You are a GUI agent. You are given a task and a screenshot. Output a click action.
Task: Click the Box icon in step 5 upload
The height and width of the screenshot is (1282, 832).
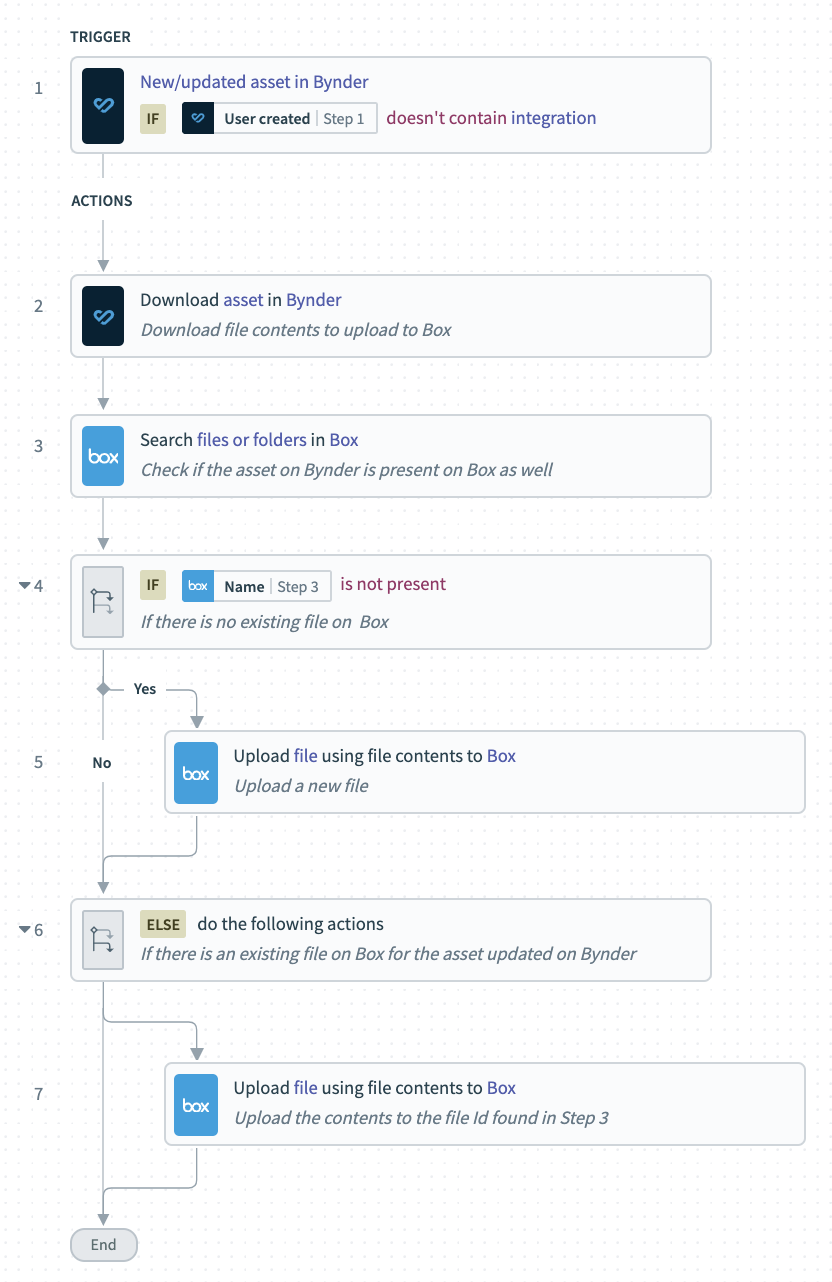pos(196,773)
